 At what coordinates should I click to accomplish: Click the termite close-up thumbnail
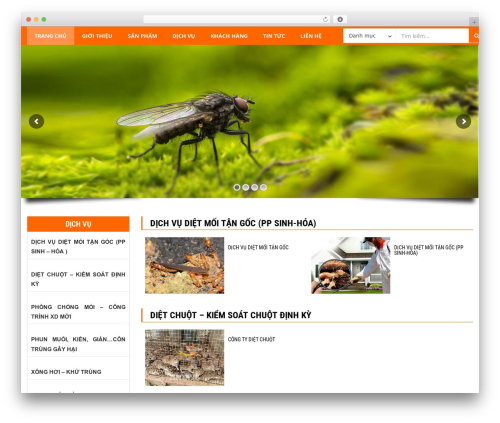(184, 265)
